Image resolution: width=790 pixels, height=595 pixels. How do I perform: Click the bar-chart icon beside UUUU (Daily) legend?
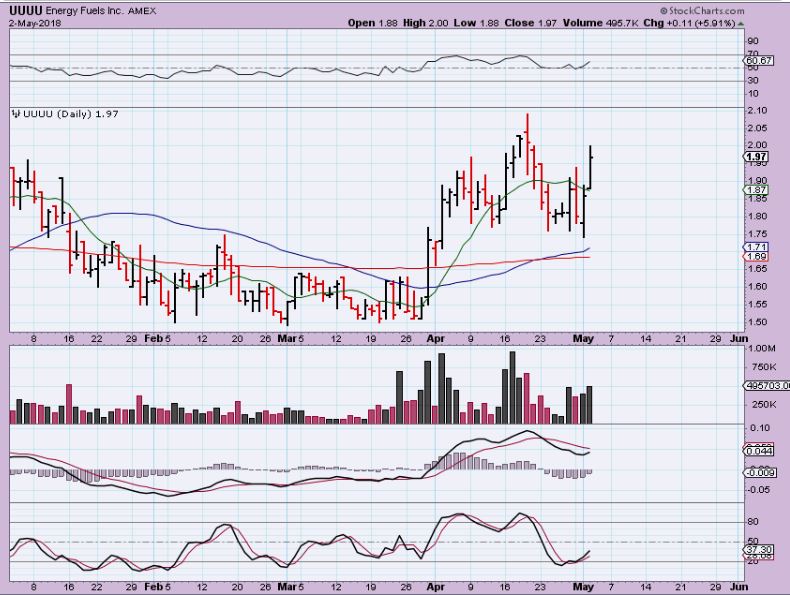click(16, 114)
